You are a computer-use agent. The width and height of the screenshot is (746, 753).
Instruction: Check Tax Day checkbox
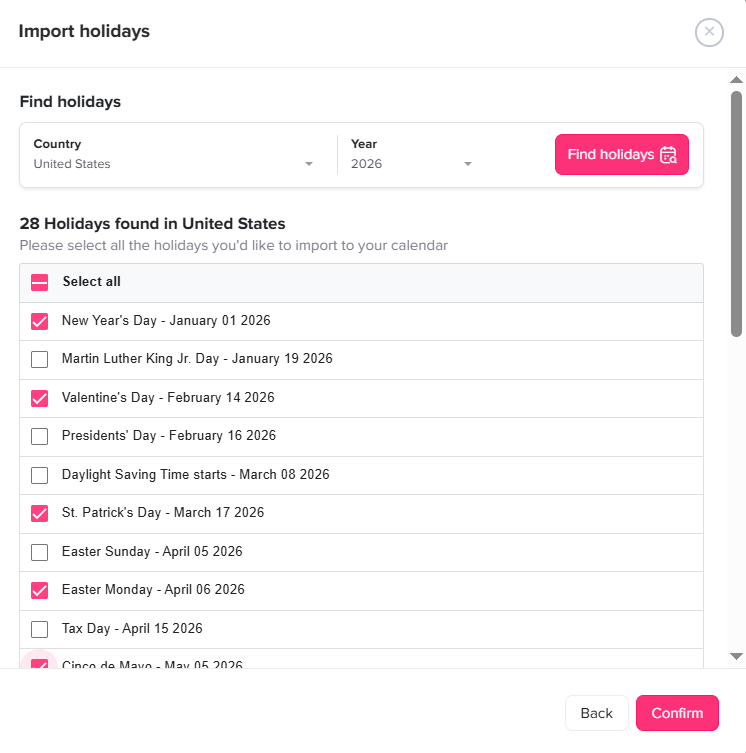40,629
